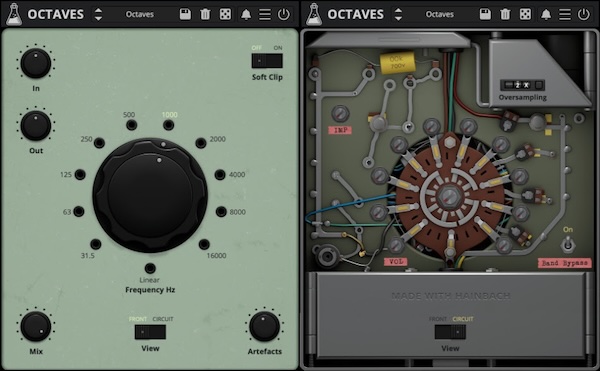Open the Octaves preset name dropdown in right window

click(x=440, y=14)
